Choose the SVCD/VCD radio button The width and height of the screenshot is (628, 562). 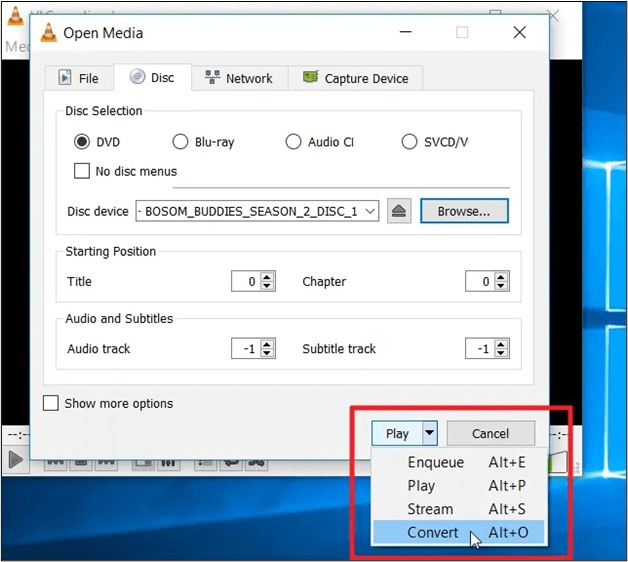[x=409, y=142]
